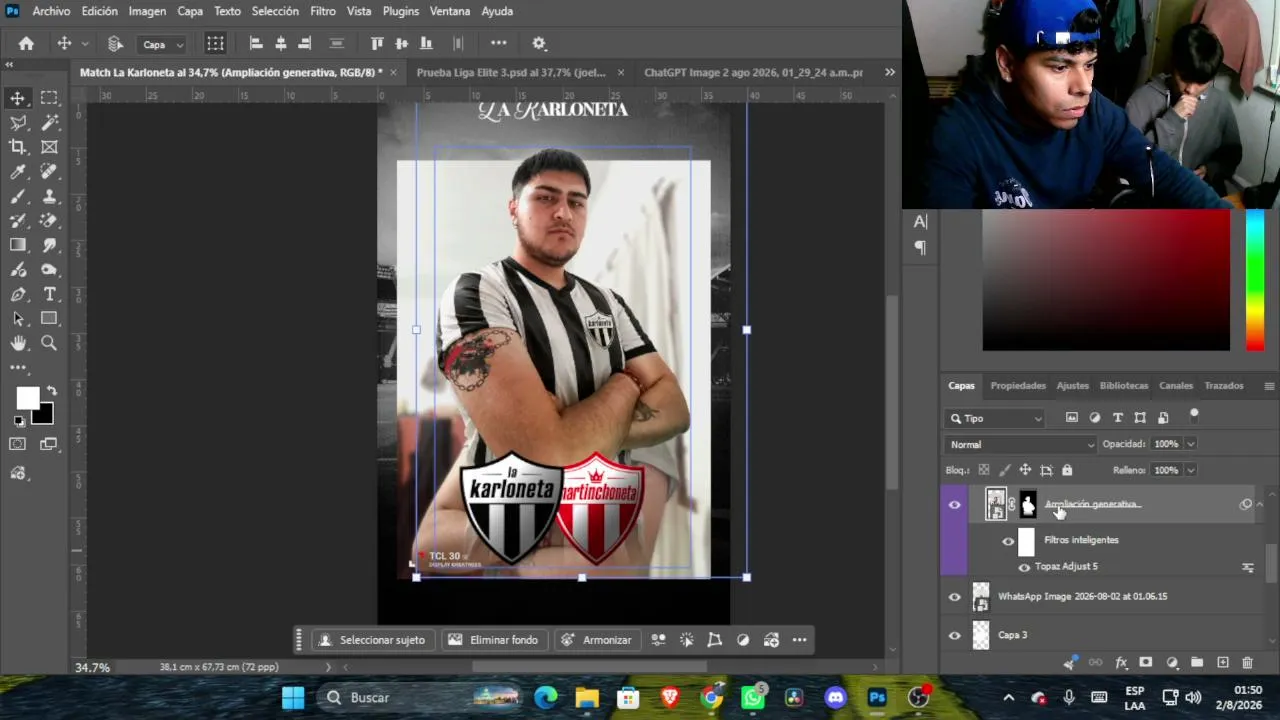
Task: Open the Layers panel menu
Action: pyautogui.click(x=1269, y=386)
